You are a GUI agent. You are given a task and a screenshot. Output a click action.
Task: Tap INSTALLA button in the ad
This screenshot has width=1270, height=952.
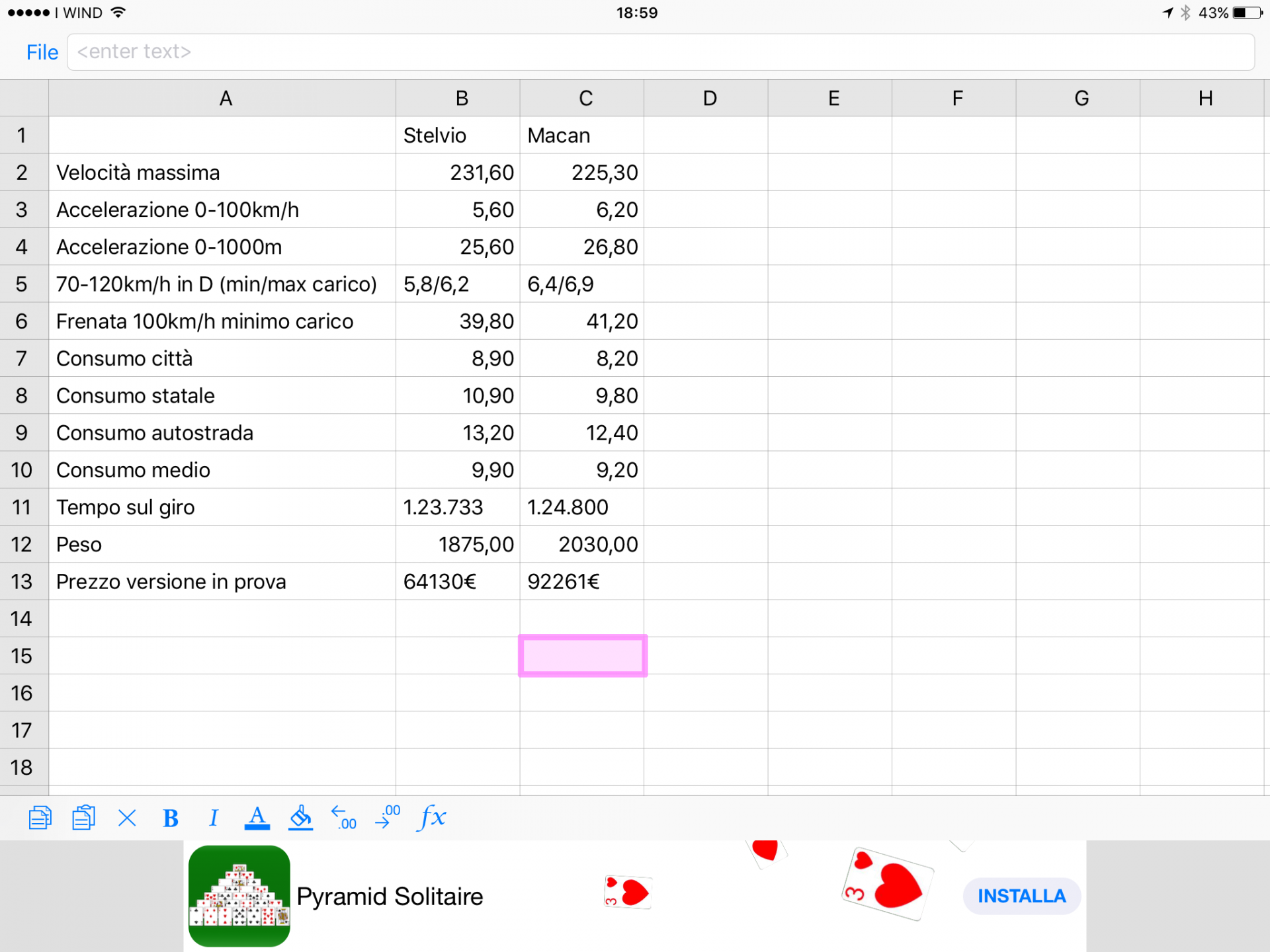(1022, 896)
